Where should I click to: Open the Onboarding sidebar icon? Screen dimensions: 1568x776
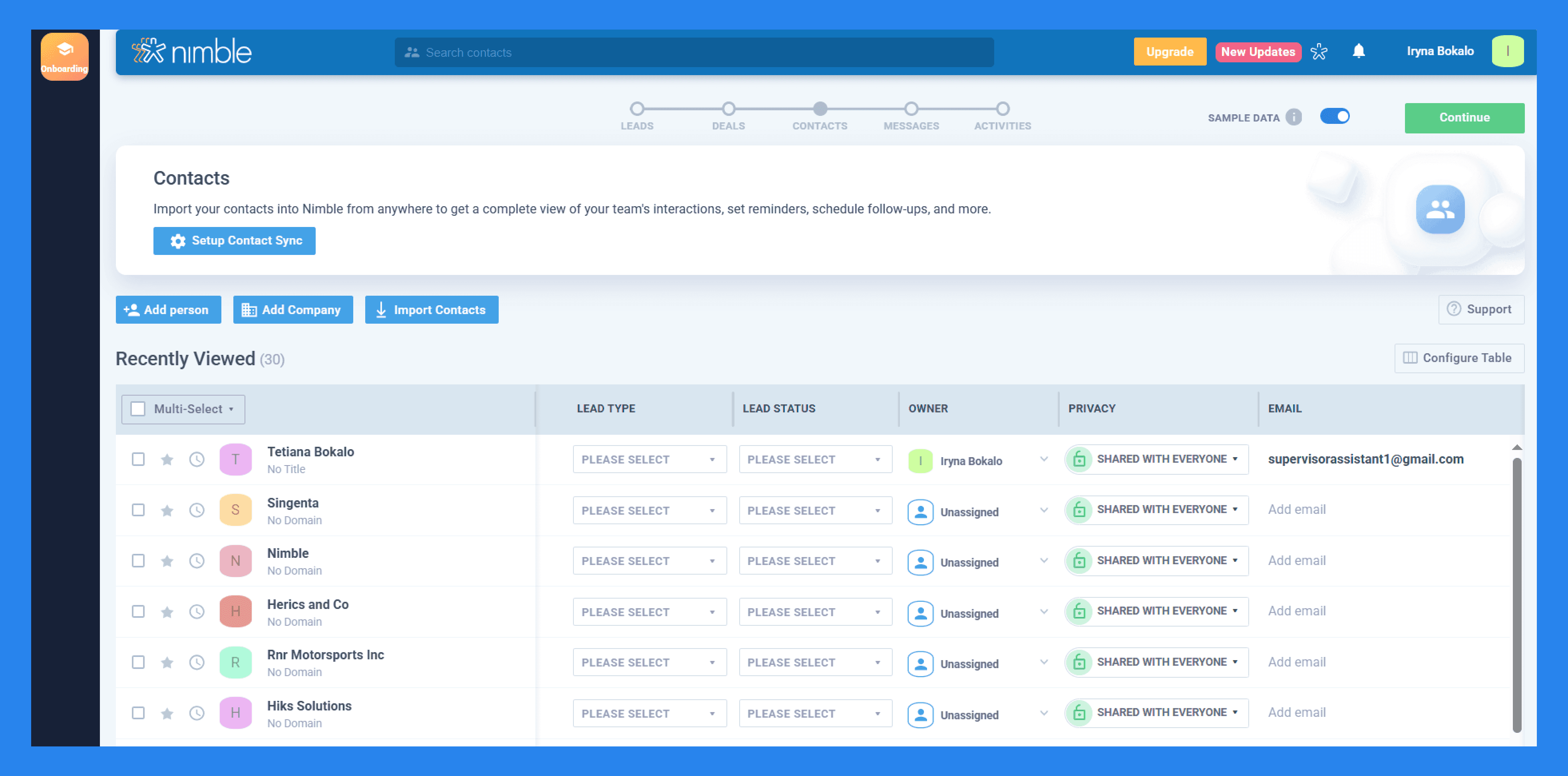point(64,57)
